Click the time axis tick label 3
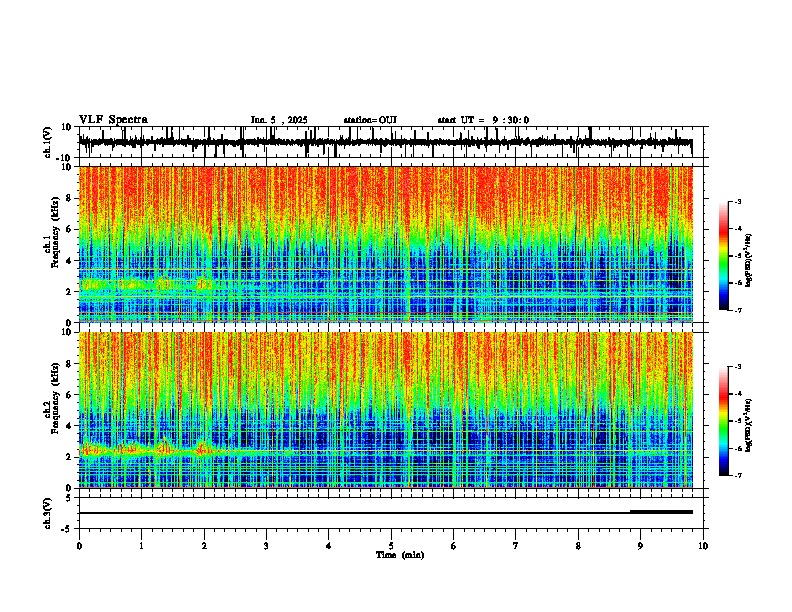 (x=267, y=546)
